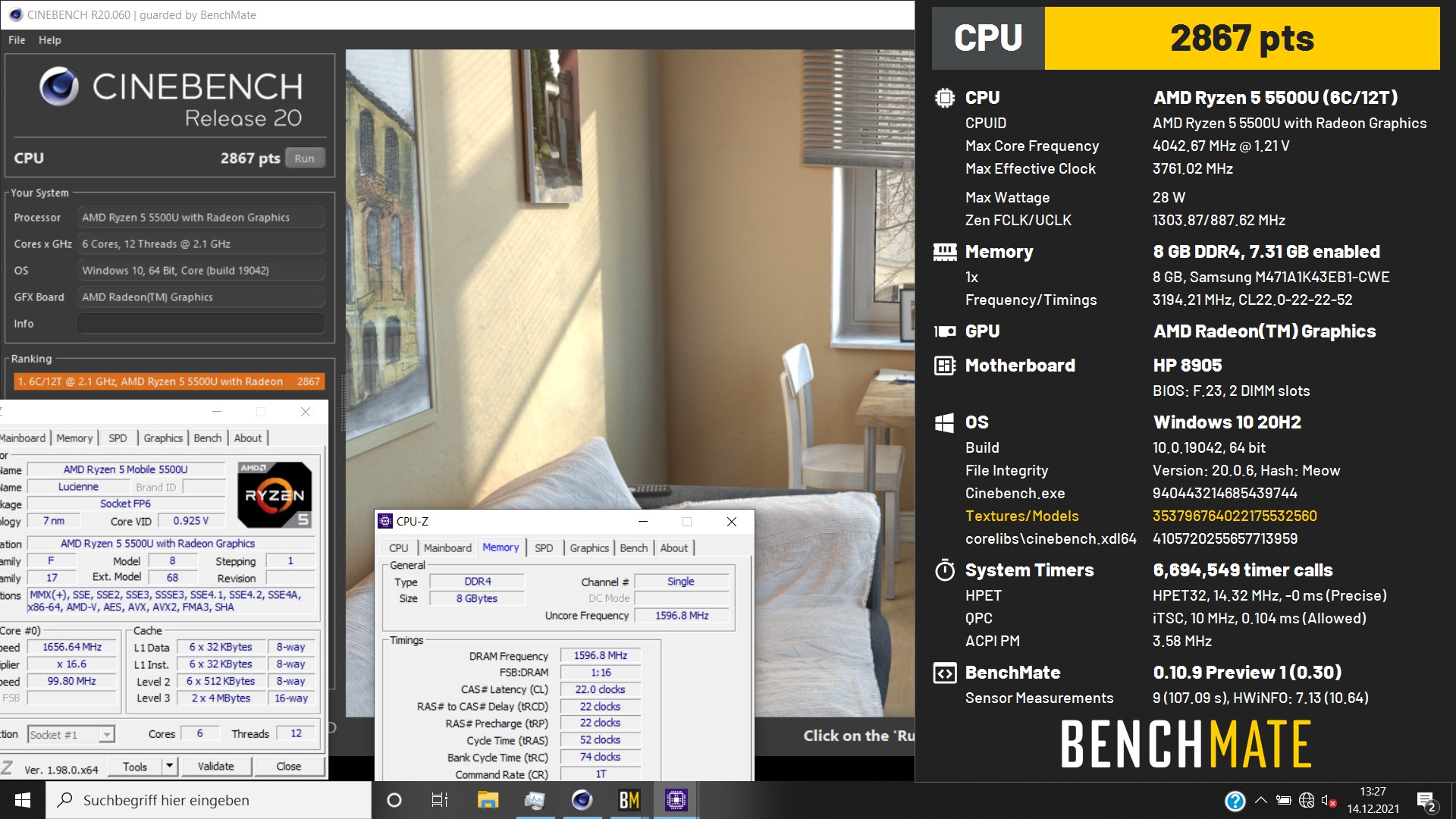Switch to CPU-Z via purple taskbar icon
The image size is (1456, 819).
pos(676,800)
